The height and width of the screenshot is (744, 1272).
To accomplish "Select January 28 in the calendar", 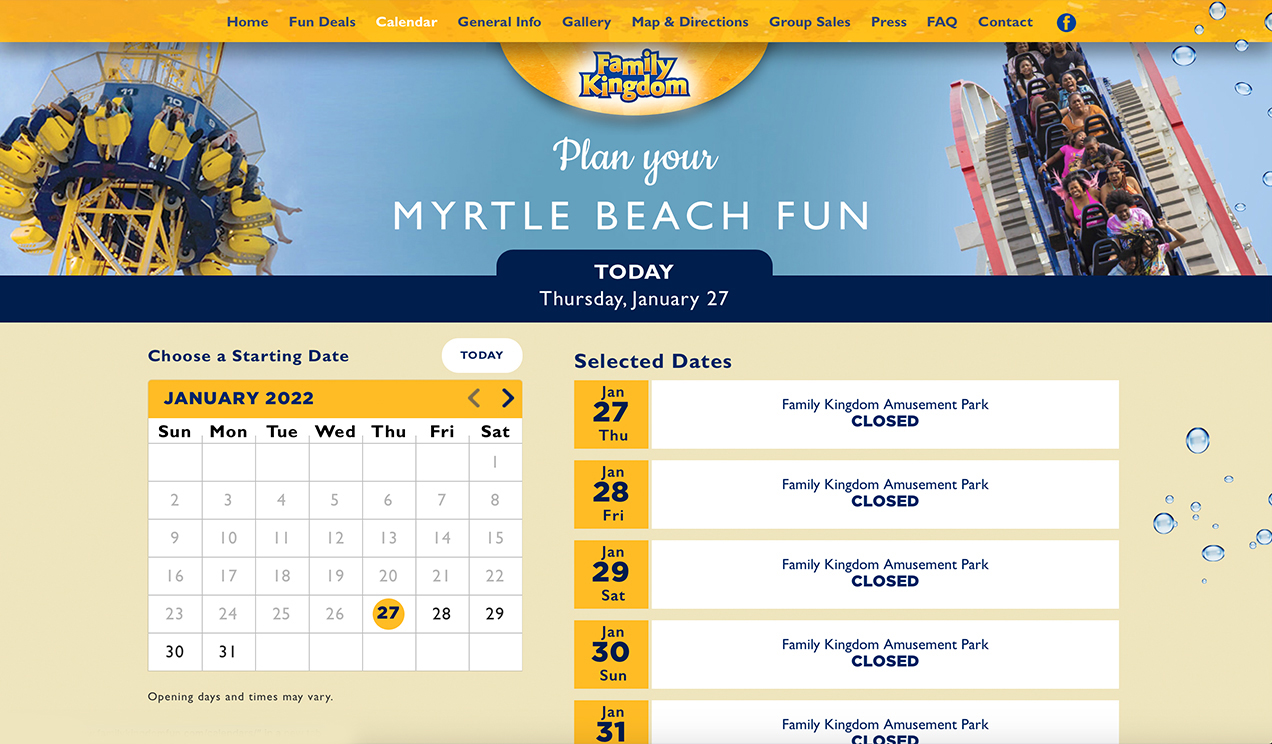I will 442,614.
